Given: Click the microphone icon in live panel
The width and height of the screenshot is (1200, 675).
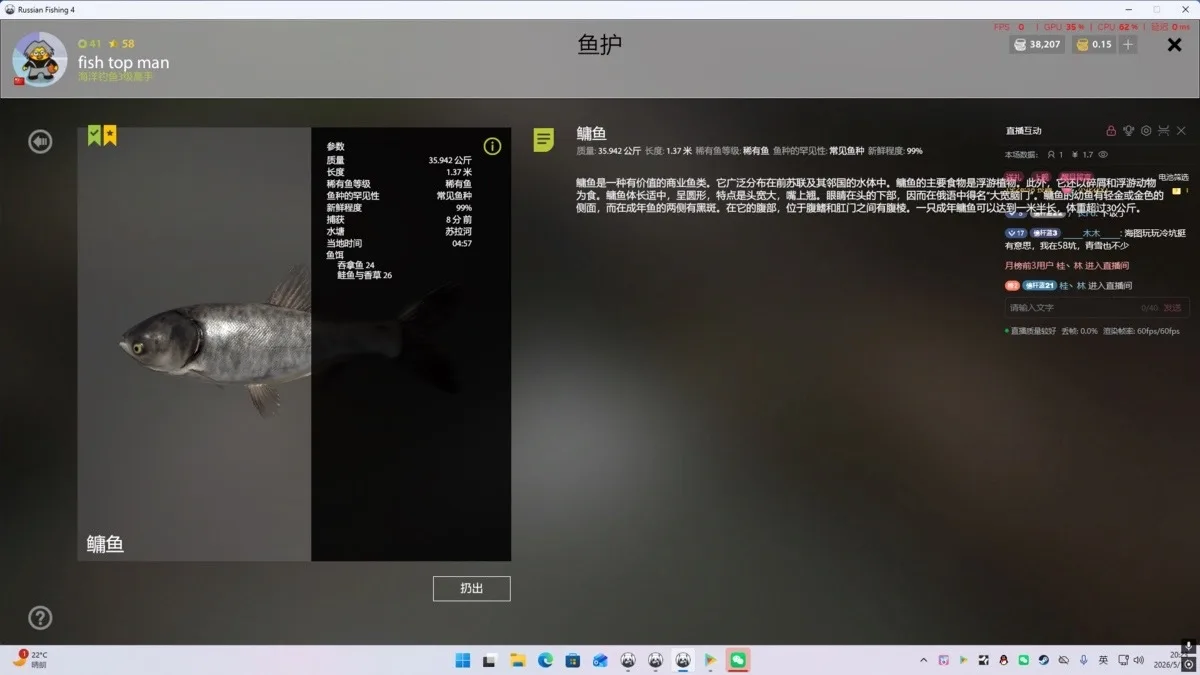Looking at the screenshot, I should (x=1128, y=131).
